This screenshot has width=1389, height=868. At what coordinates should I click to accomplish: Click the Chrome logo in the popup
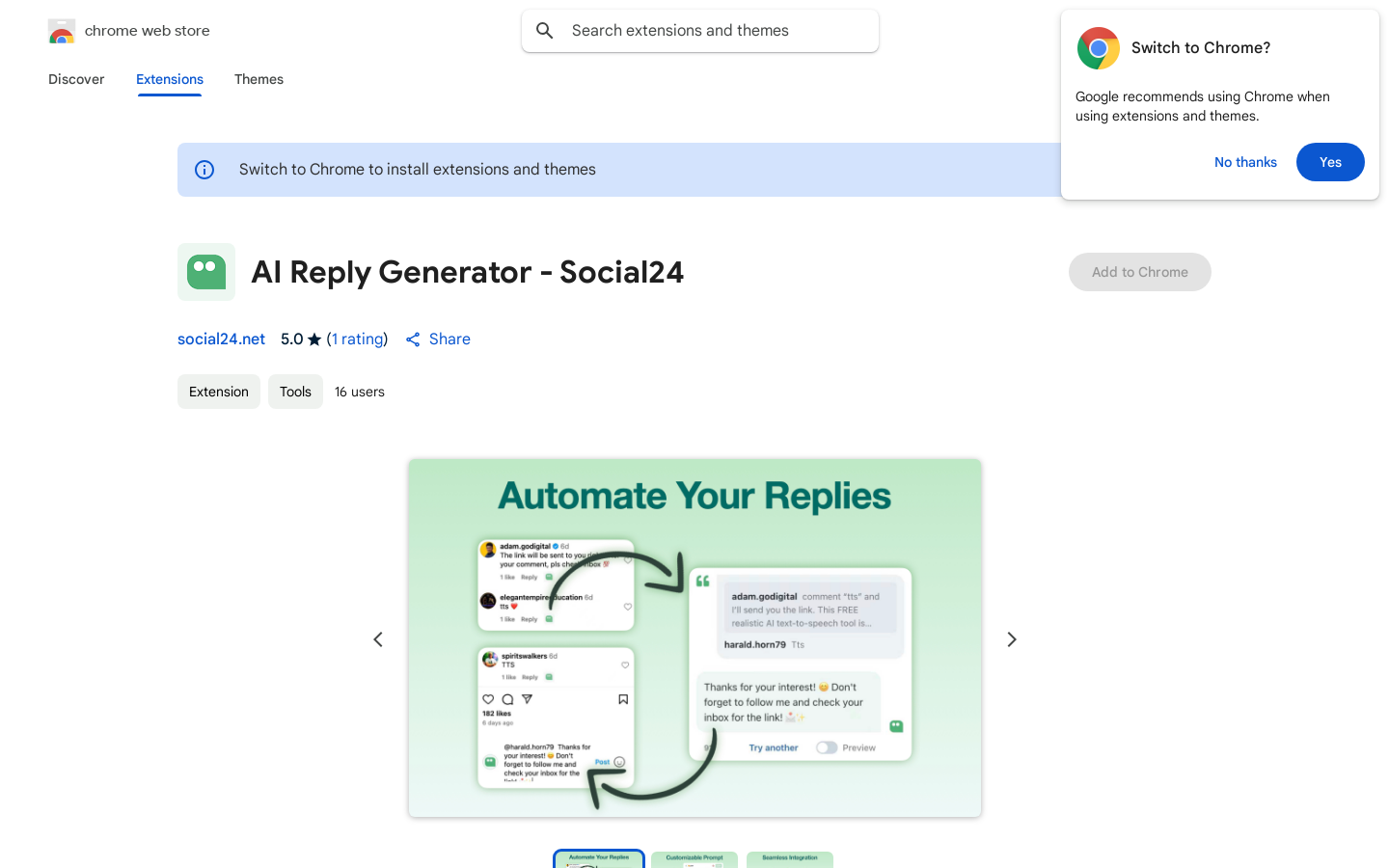coord(1099,48)
